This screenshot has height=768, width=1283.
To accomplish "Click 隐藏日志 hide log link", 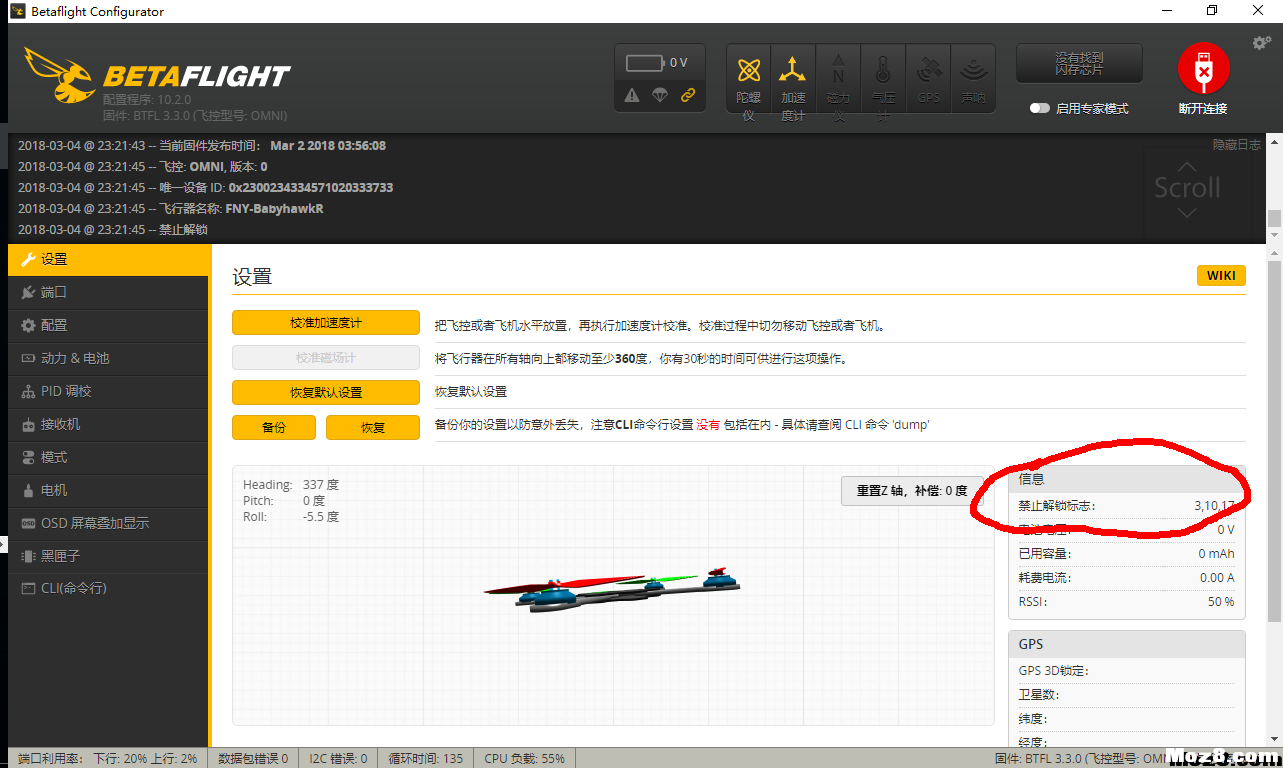I will pyautogui.click(x=1237, y=145).
